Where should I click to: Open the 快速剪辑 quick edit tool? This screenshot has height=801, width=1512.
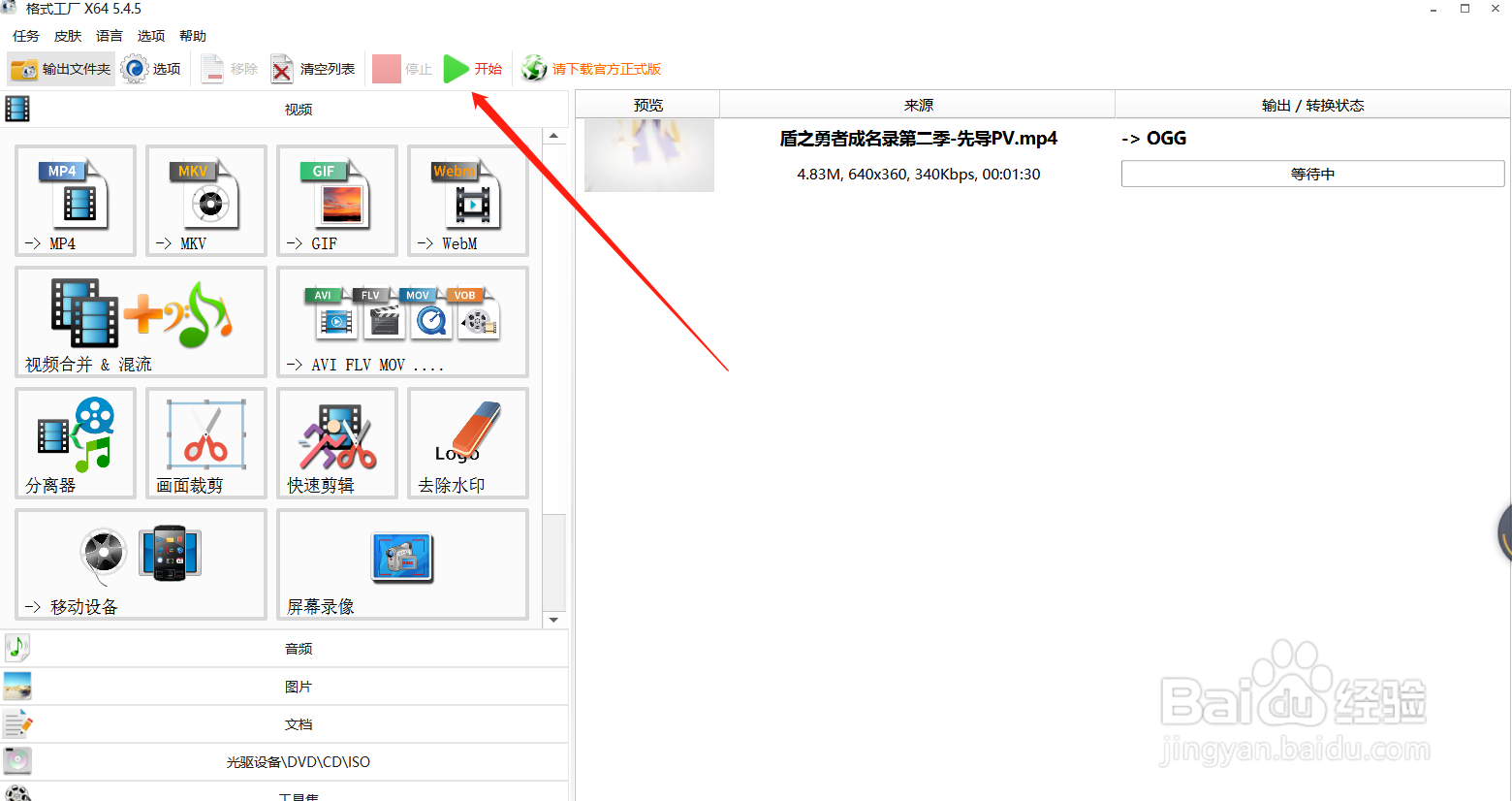[x=337, y=443]
